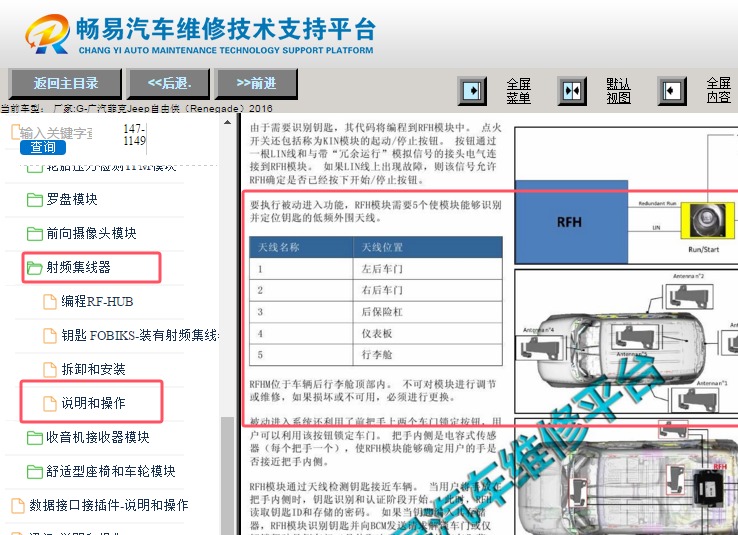Click the open-folder icon beside 射频集线器
The width and height of the screenshot is (738, 535).
(x=34, y=268)
